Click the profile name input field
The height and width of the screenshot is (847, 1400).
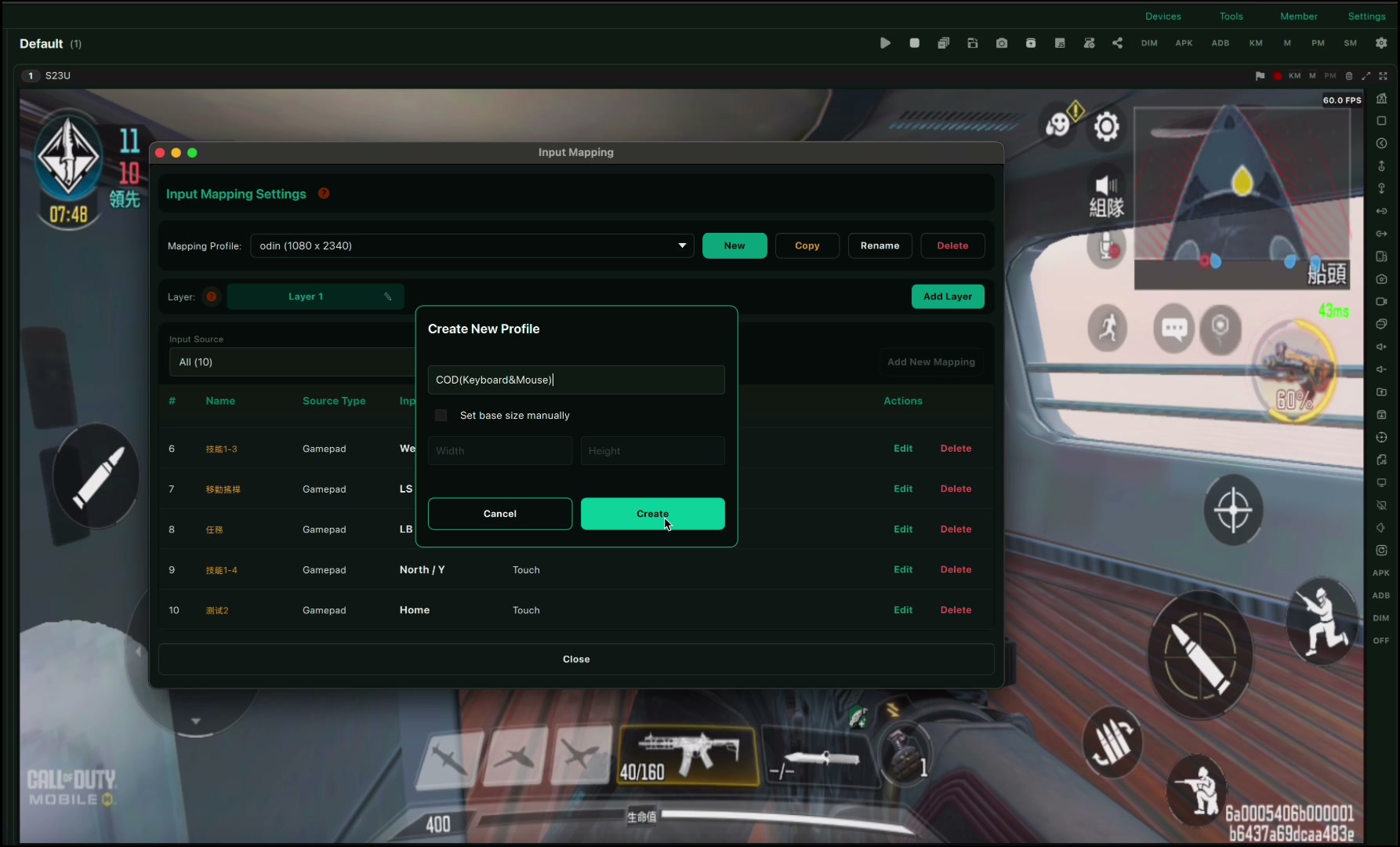point(576,380)
